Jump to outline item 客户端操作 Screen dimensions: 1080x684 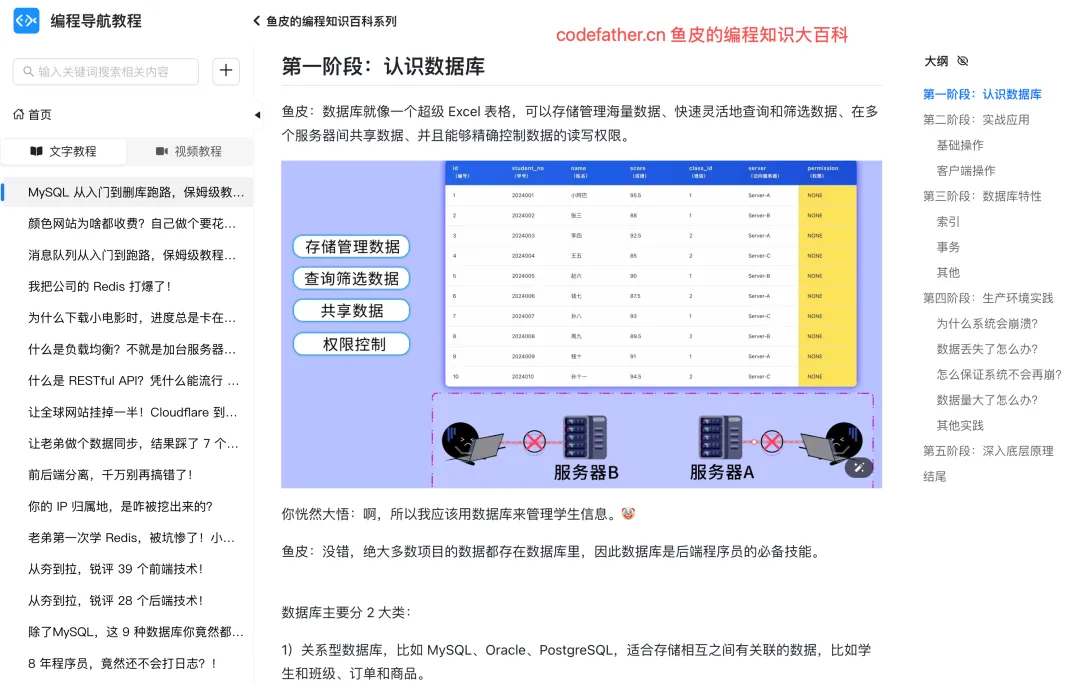(966, 171)
